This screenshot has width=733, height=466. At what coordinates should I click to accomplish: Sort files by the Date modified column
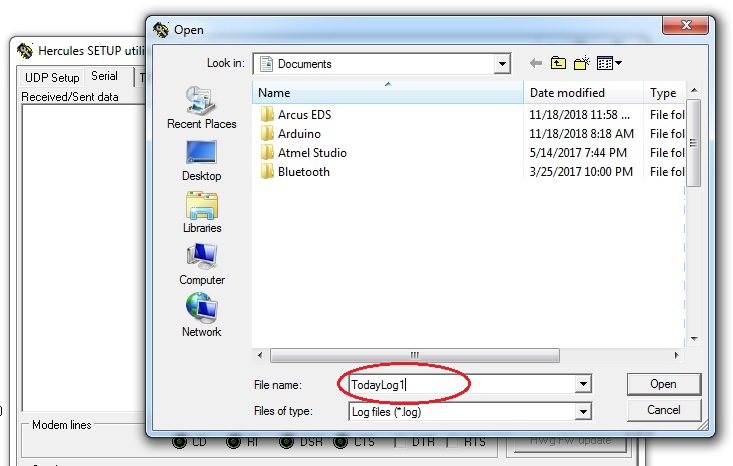tap(583, 93)
